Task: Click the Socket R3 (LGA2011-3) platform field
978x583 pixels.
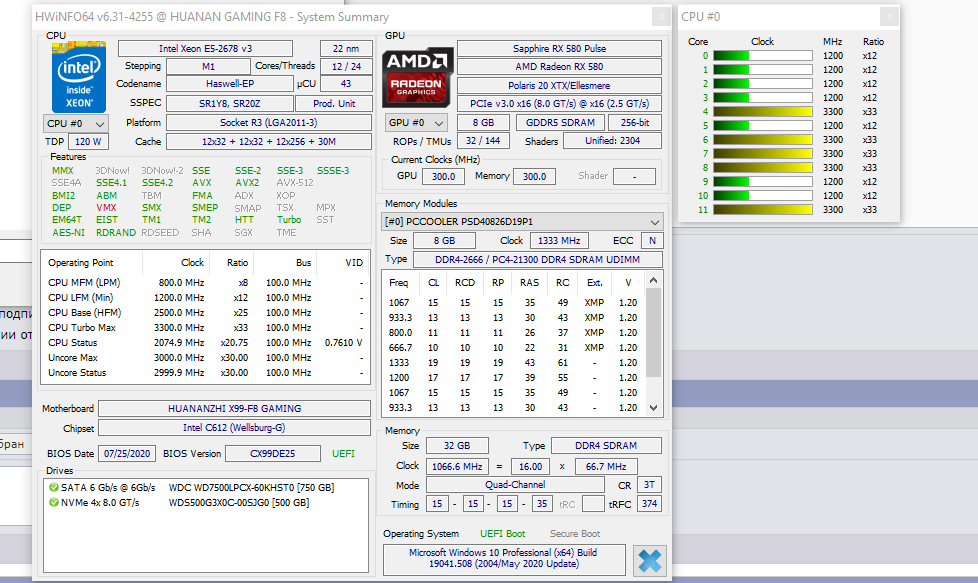Action: [x=269, y=123]
